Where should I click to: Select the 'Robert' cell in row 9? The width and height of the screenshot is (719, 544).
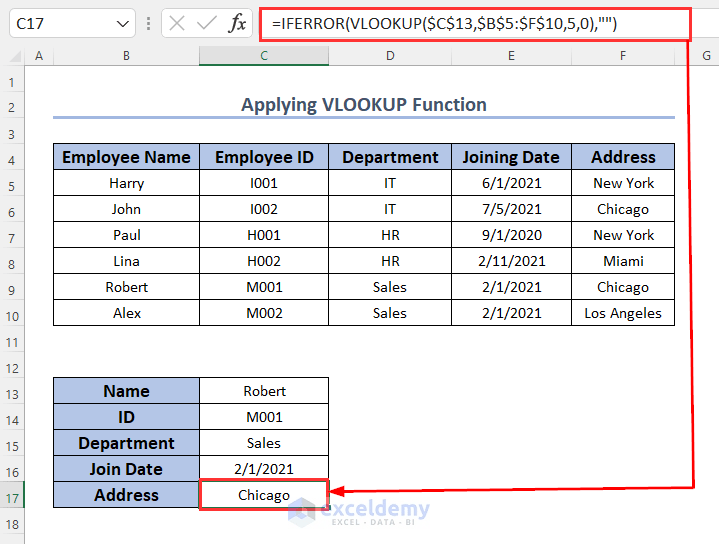[x=126, y=287]
